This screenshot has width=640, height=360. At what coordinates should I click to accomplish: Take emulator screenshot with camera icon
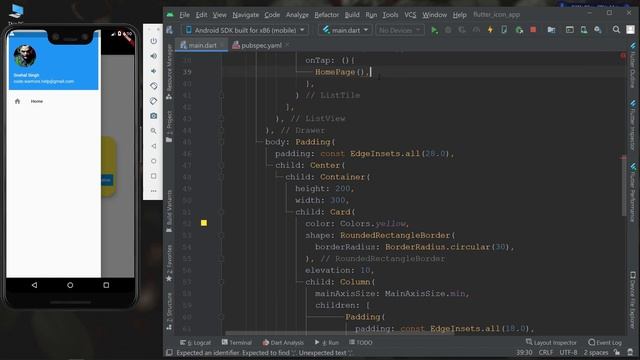pos(153,116)
